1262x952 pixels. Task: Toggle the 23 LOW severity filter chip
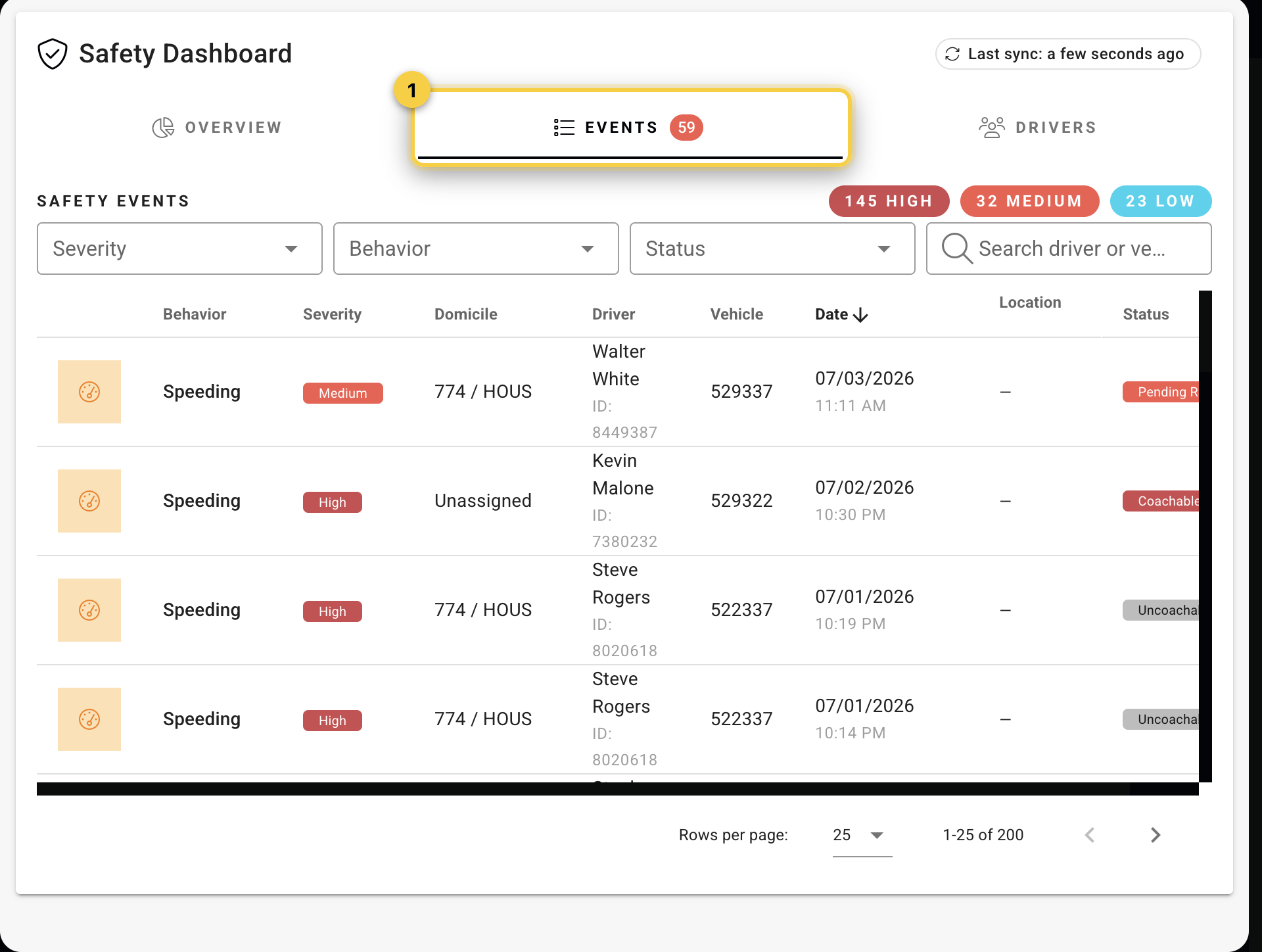click(x=1160, y=201)
